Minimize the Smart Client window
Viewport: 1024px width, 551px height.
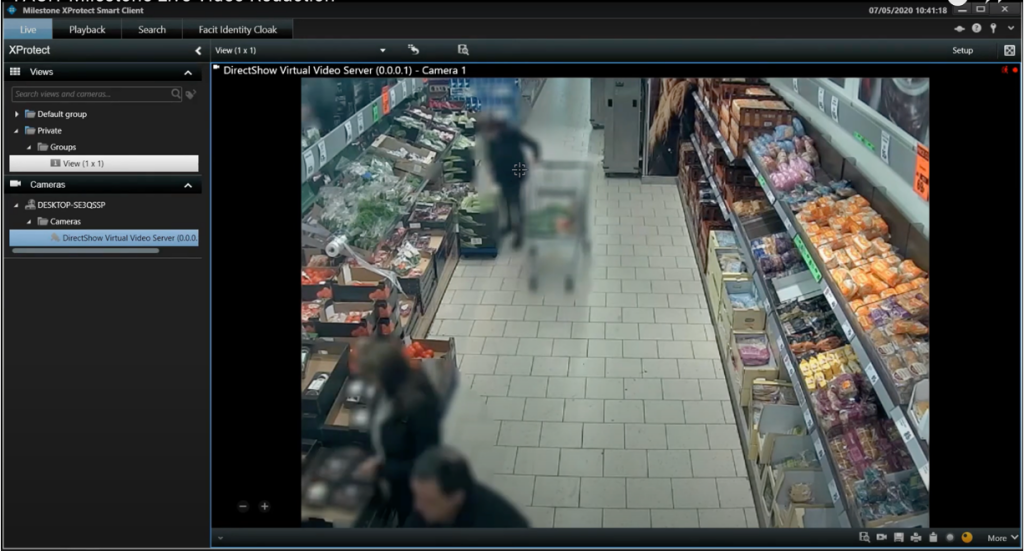962,10
